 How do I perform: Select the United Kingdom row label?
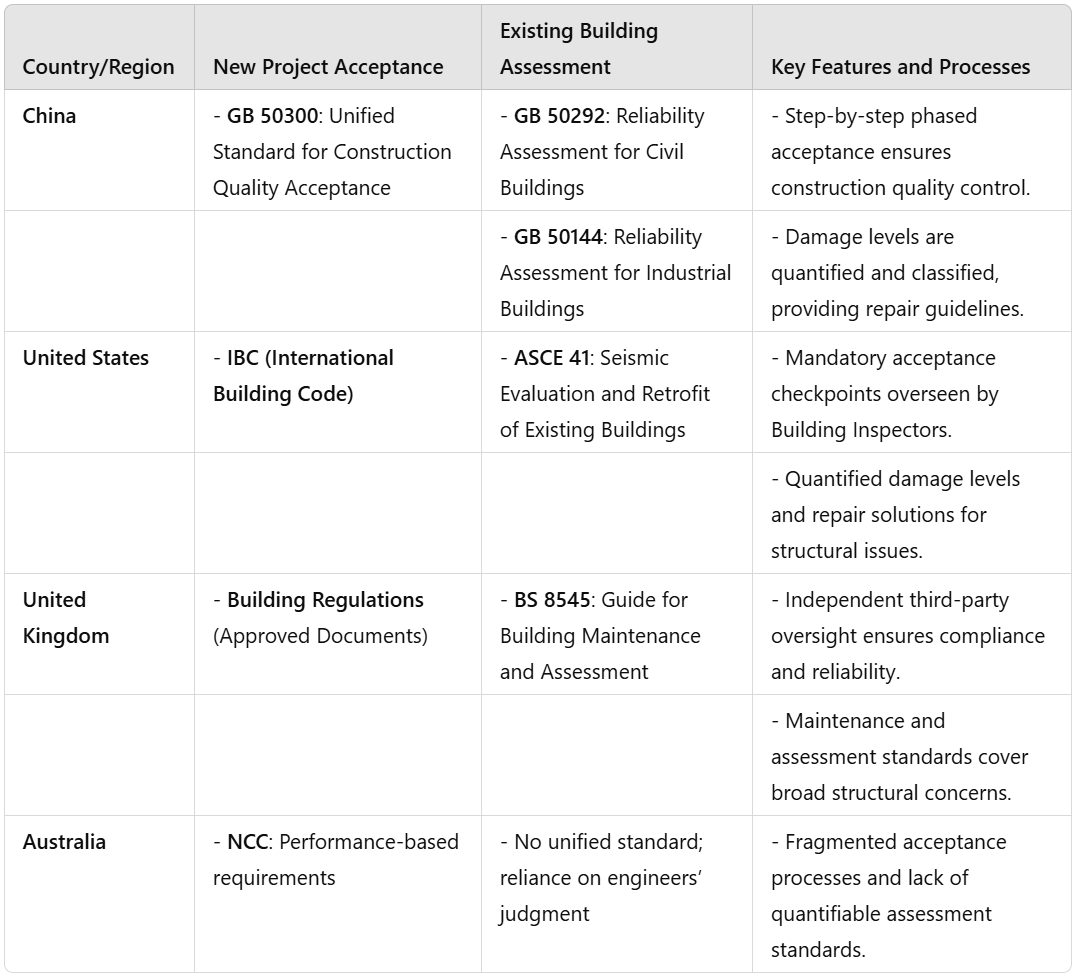point(66,618)
